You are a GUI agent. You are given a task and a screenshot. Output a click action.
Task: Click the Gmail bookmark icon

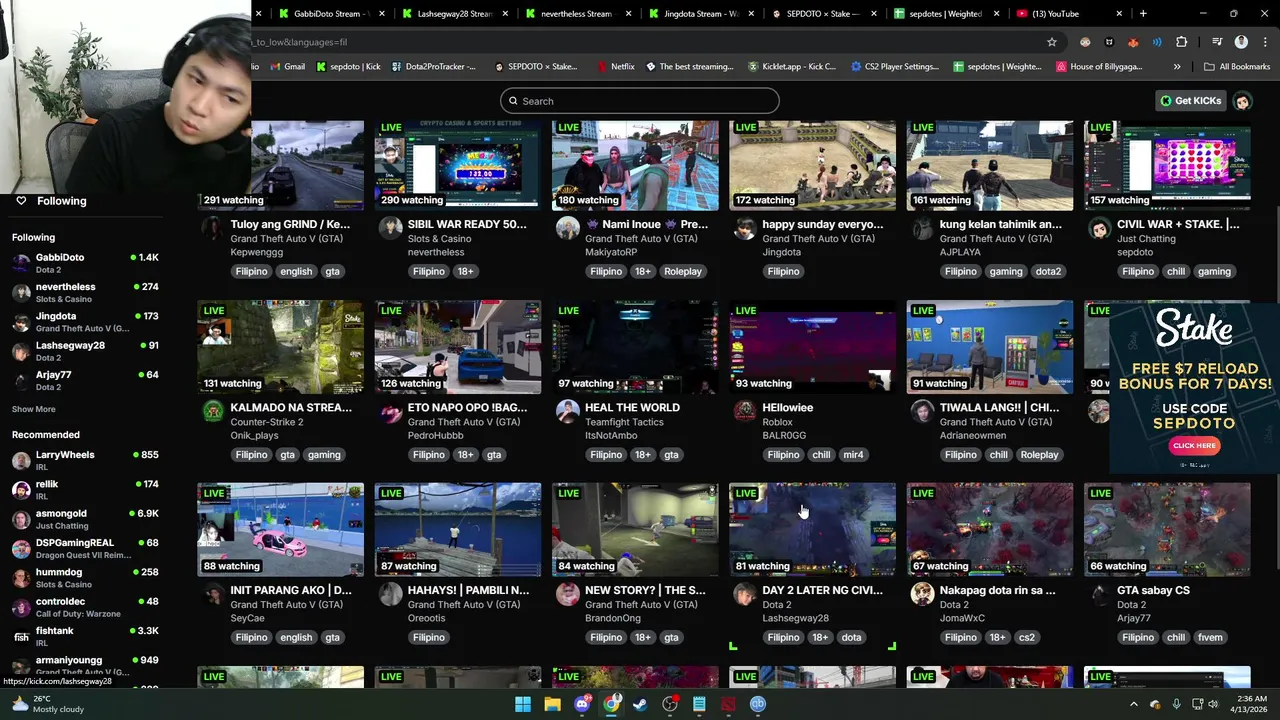point(273,67)
